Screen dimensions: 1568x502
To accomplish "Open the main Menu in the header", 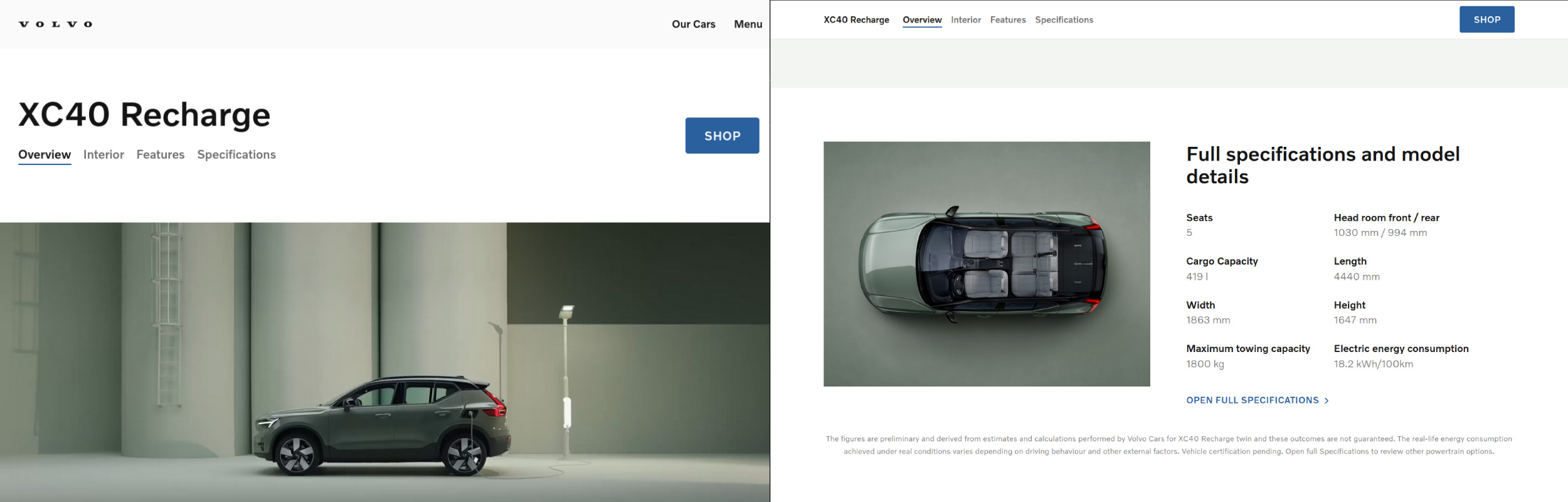I will pos(748,24).
